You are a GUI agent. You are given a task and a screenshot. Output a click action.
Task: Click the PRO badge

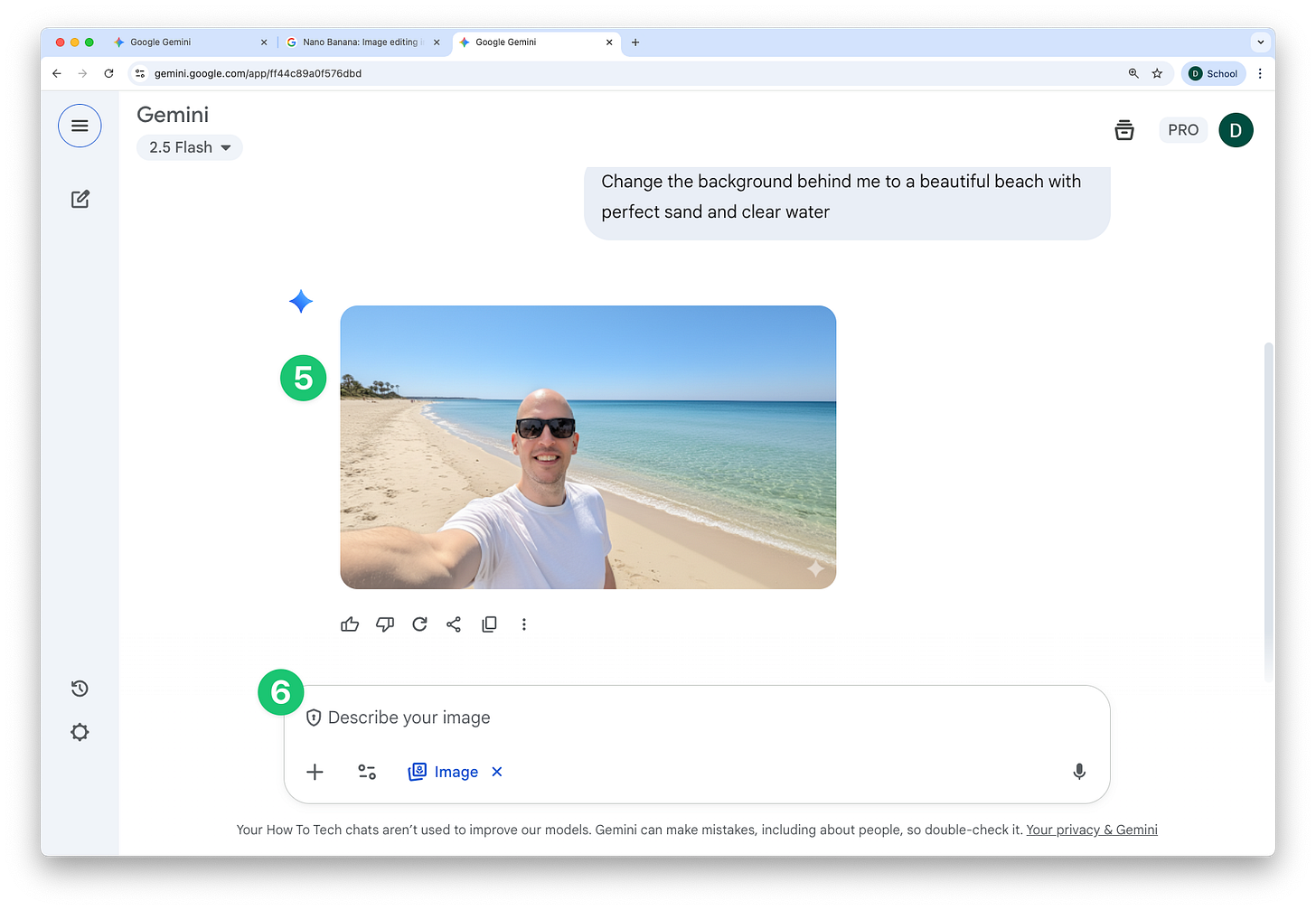pyautogui.click(x=1183, y=130)
